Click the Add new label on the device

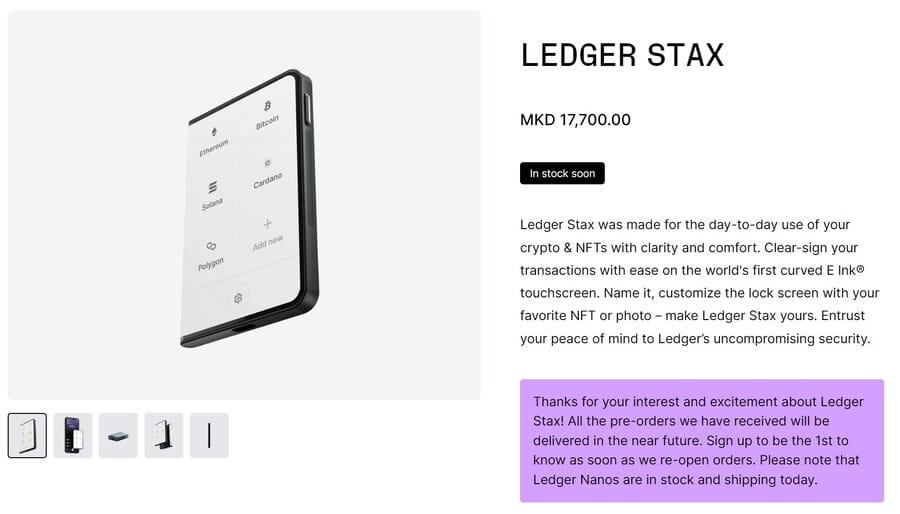(268, 241)
